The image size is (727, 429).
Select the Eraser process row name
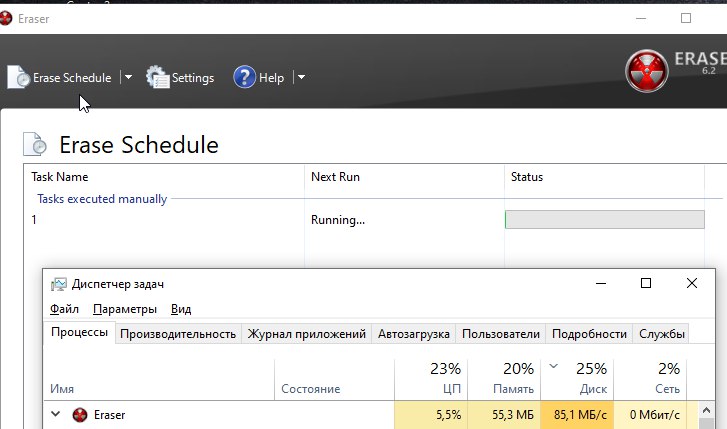point(109,415)
